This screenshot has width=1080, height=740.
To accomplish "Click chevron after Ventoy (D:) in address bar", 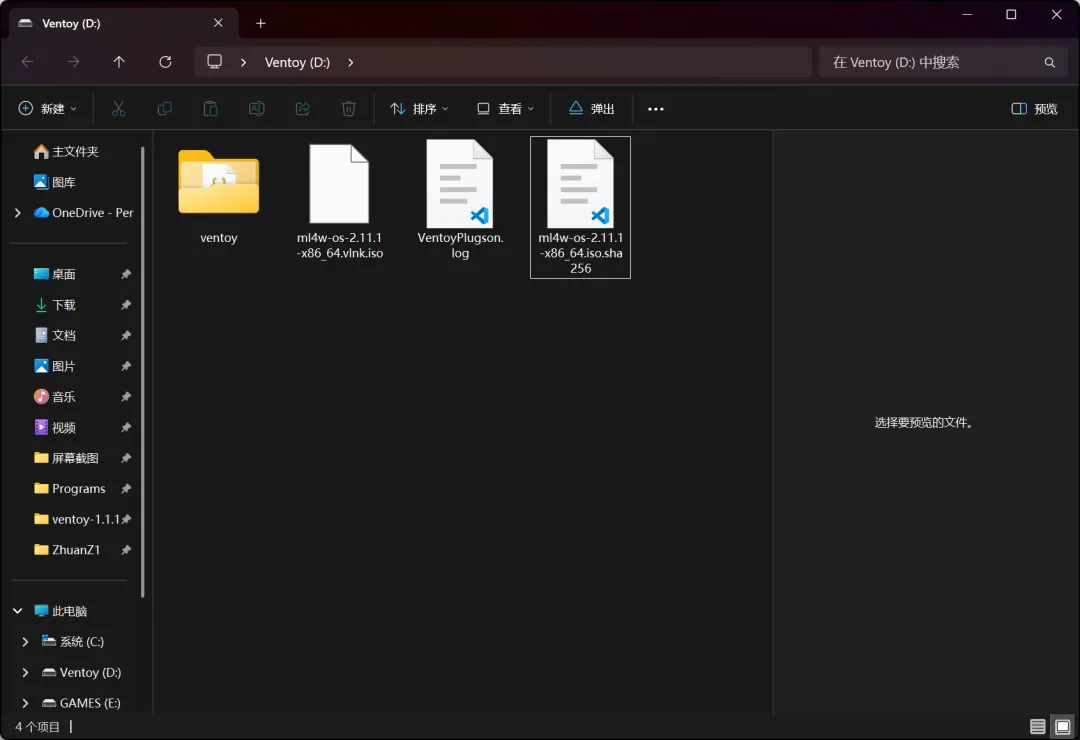I will pyautogui.click(x=351, y=63).
